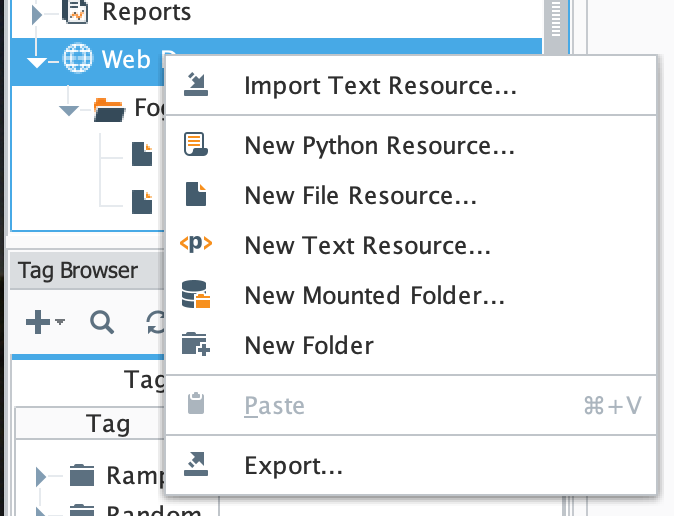Image resolution: width=674 pixels, height=516 pixels.
Task: Open the Tag Browser add tag dropdown
Action: [44, 322]
